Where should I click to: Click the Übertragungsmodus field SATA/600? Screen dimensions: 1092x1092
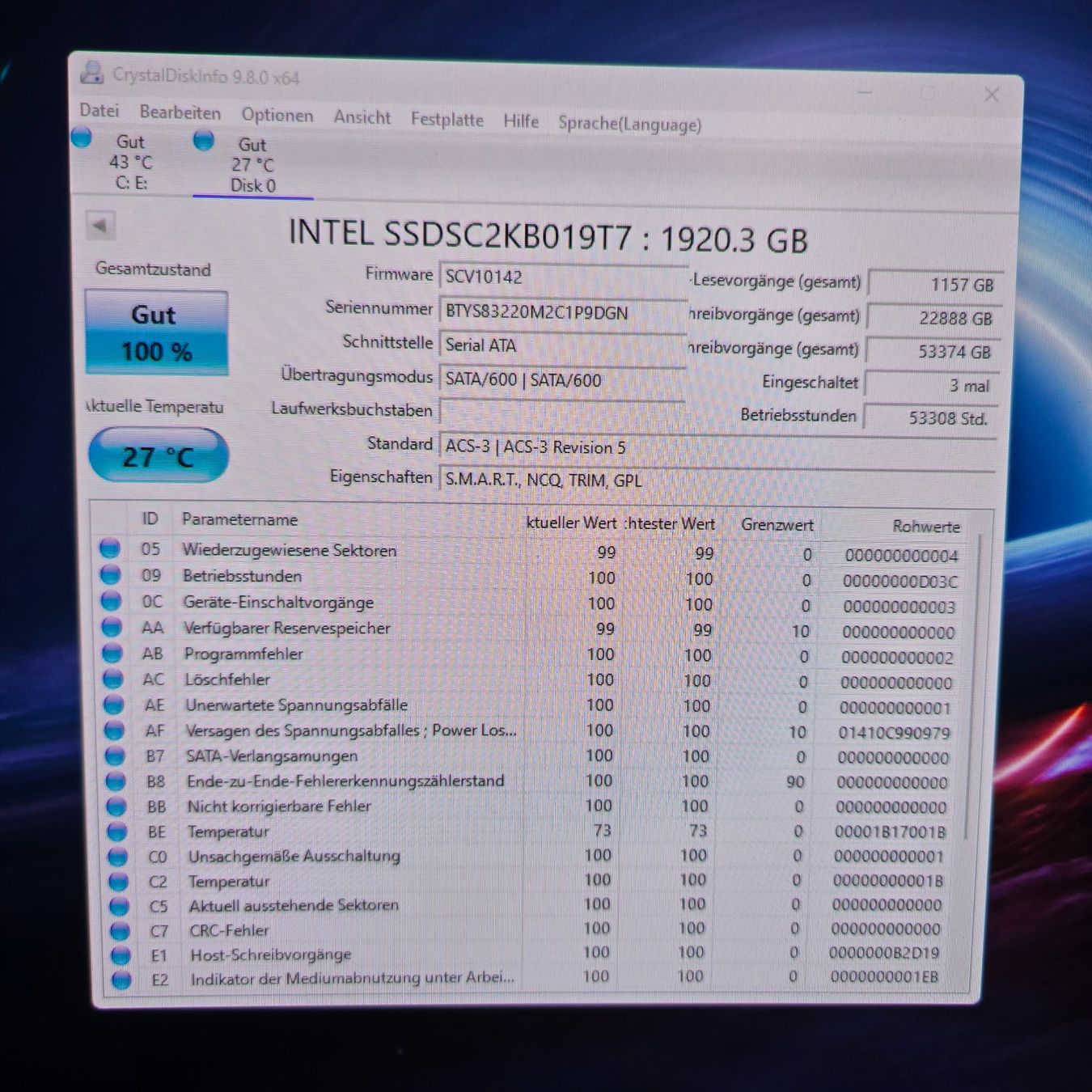[x=562, y=379]
